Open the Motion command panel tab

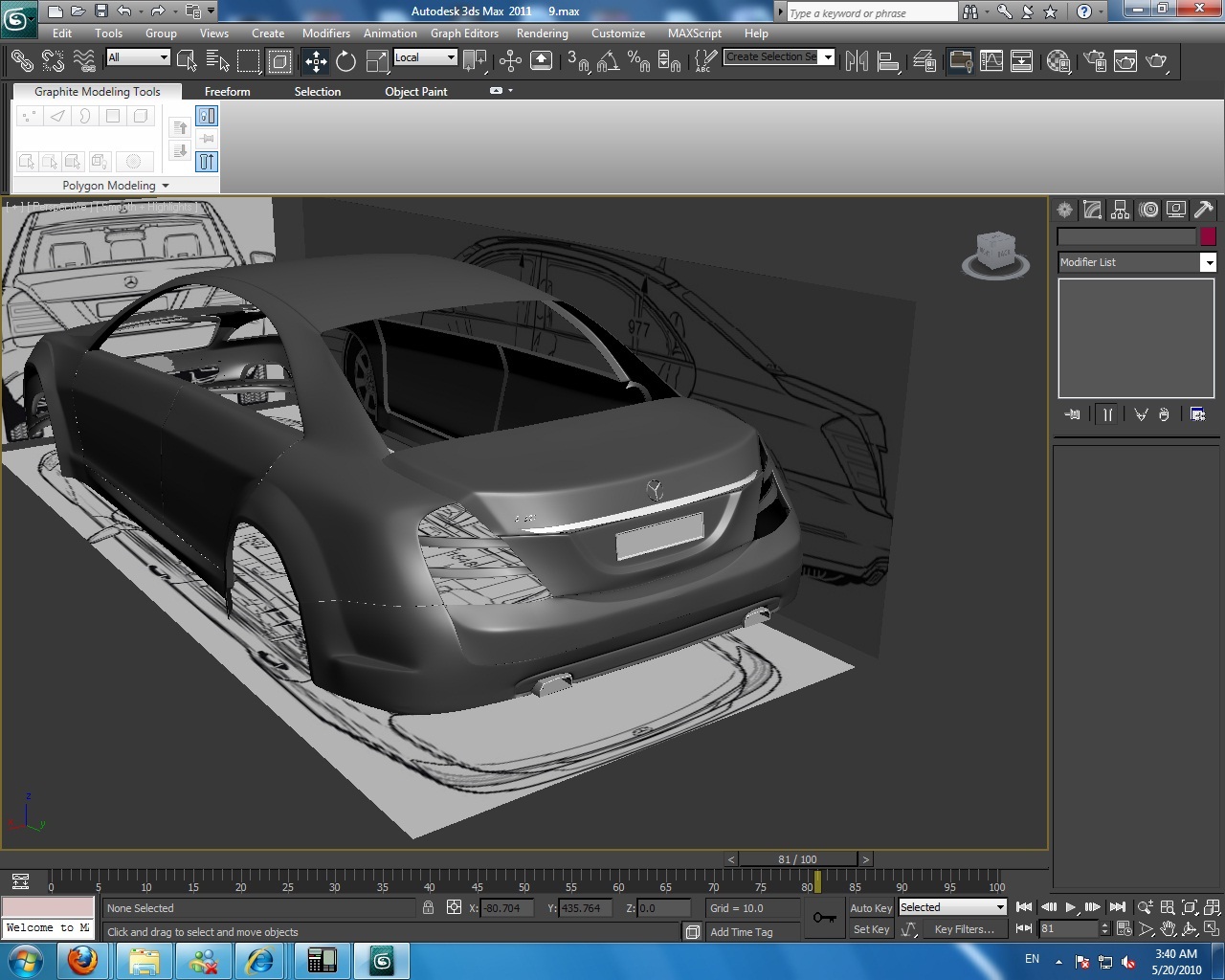point(1148,210)
